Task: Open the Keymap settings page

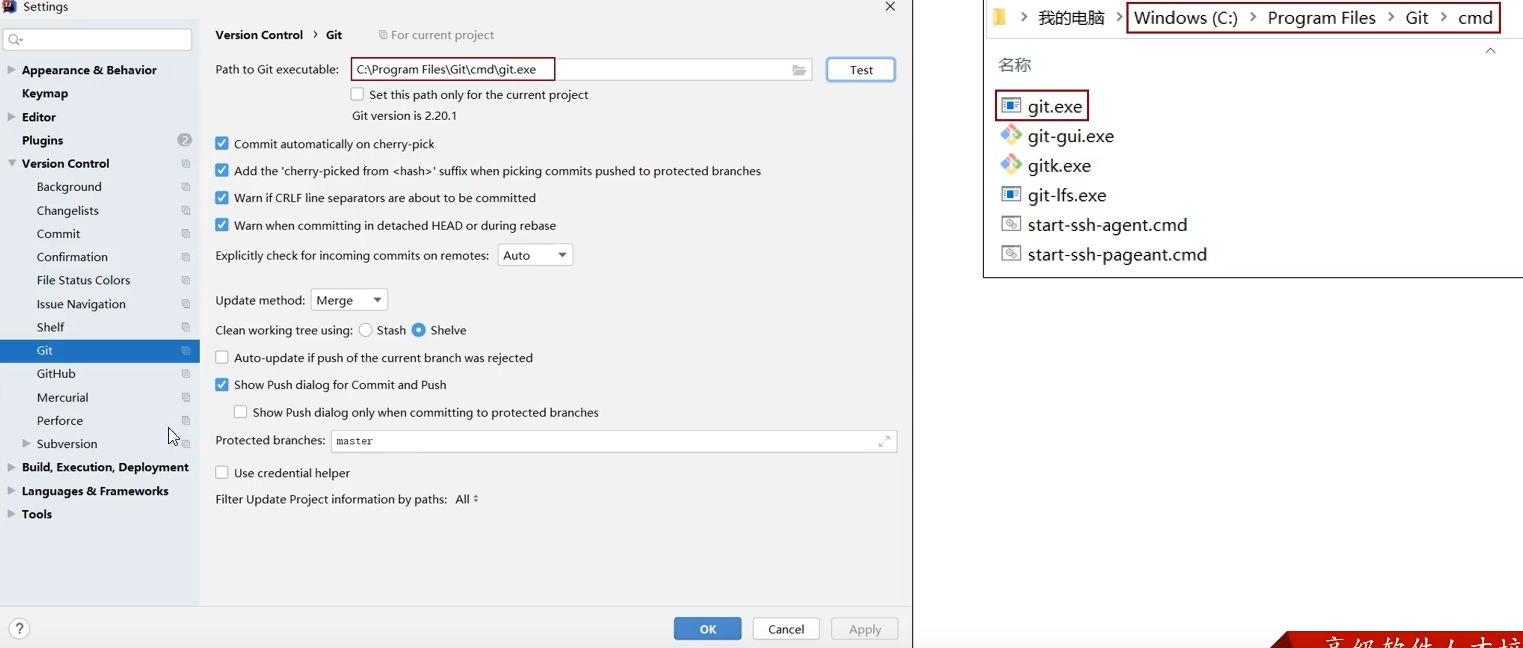Action: 45,93
